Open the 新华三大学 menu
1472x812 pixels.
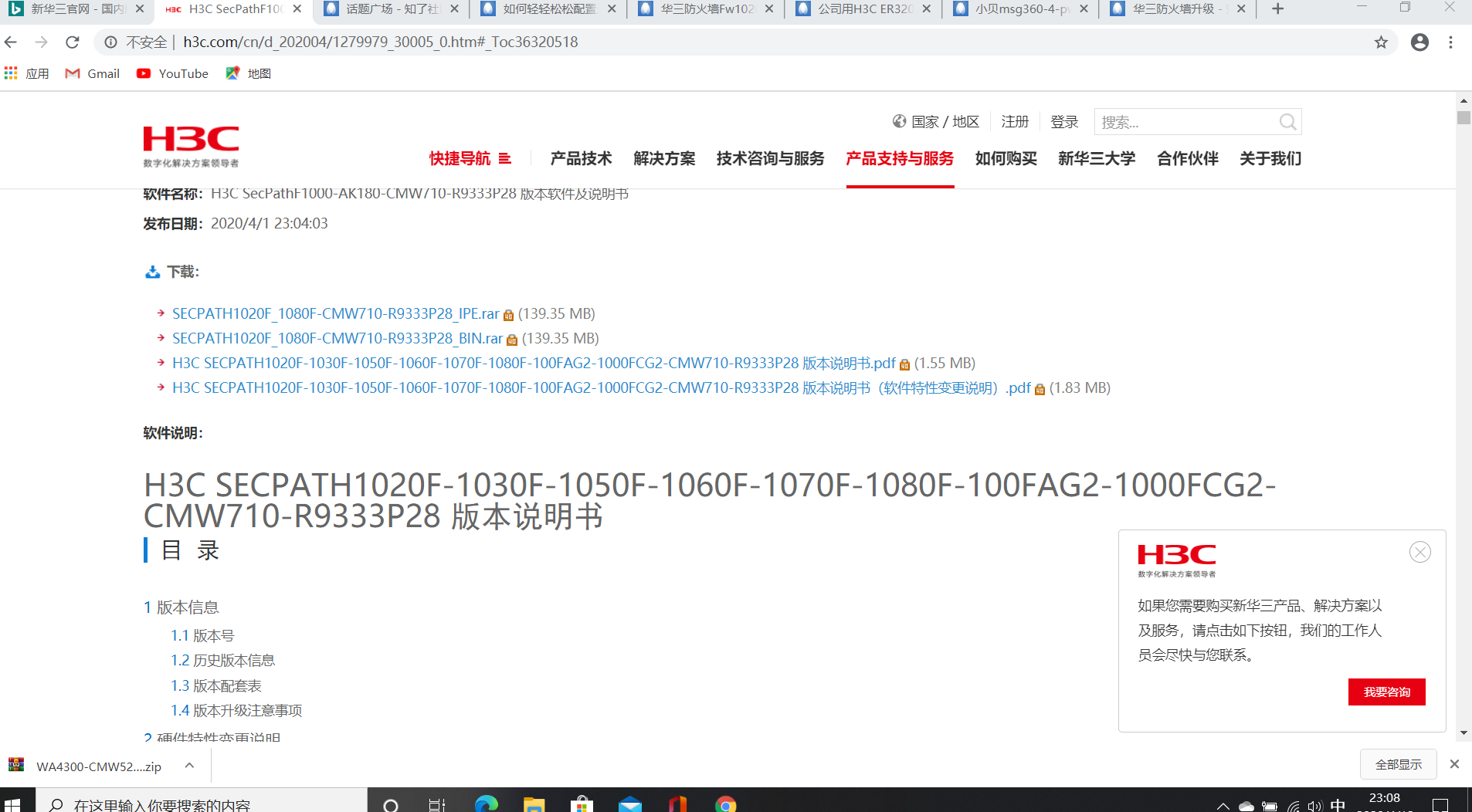[1097, 158]
